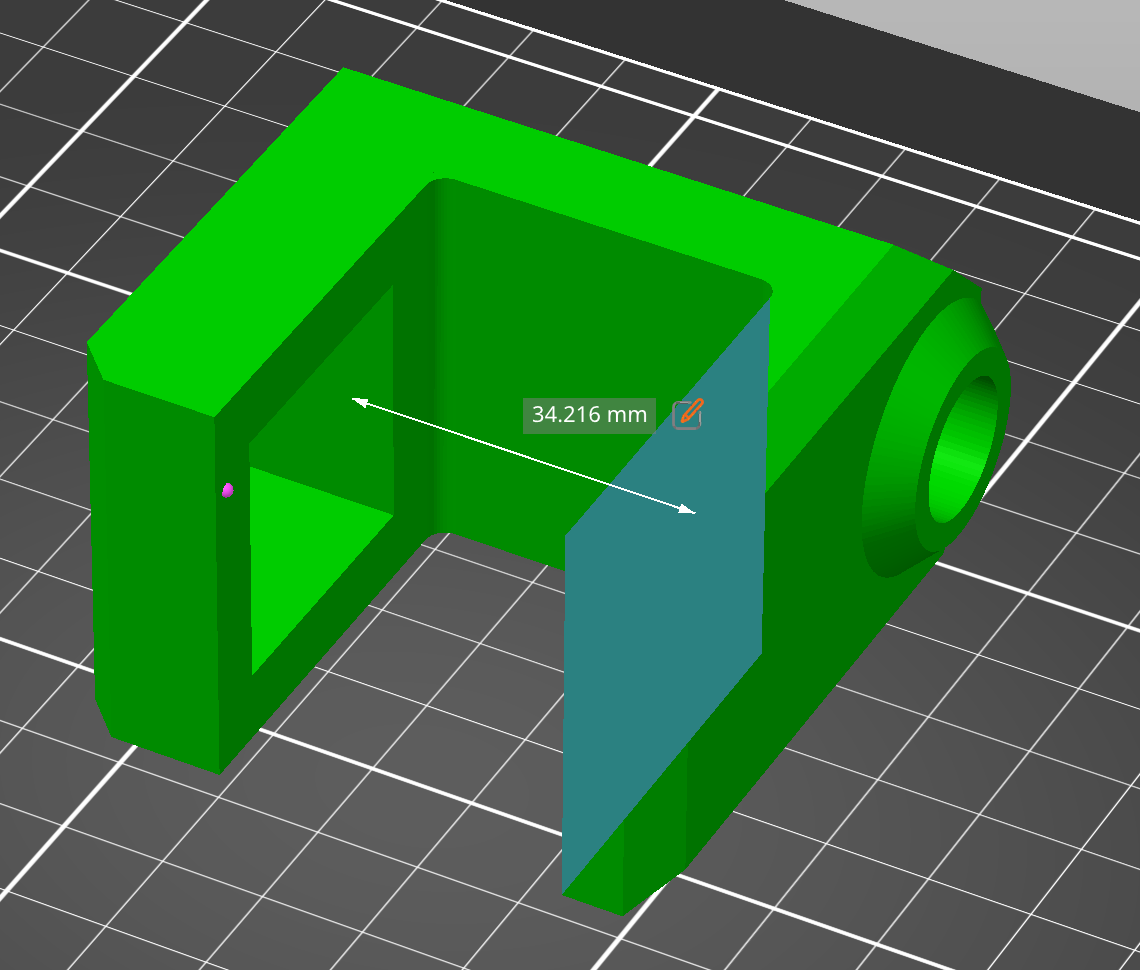1140x970 pixels.
Task: Click the cylindrical hole on the bracket
Action: point(963,449)
